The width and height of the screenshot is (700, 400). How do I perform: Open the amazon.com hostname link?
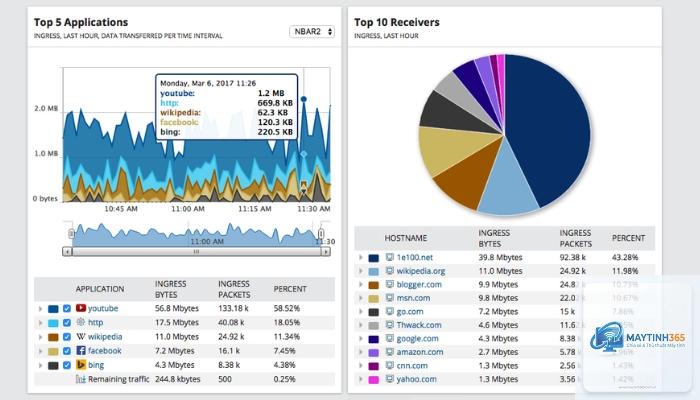click(x=420, y=352)
